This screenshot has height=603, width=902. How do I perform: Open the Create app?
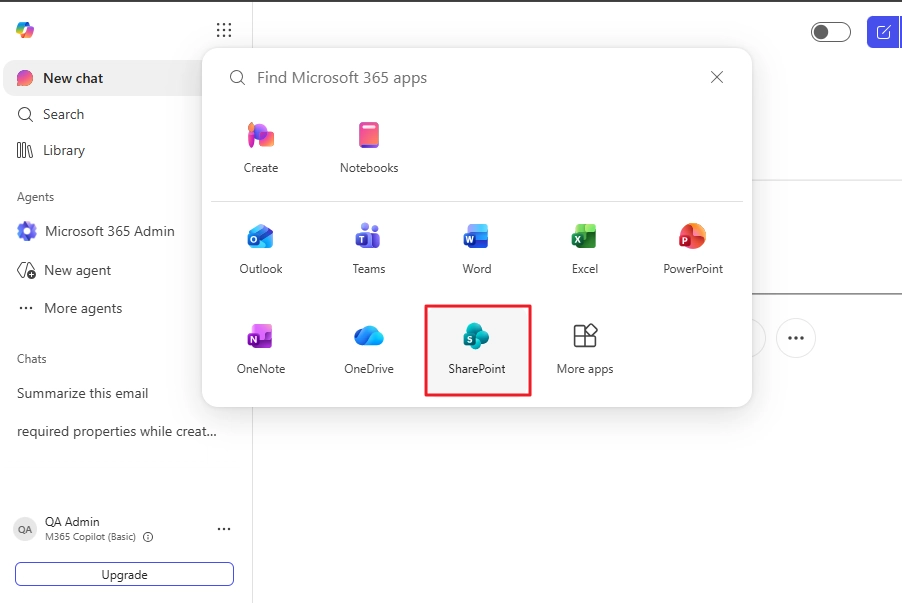261,148
